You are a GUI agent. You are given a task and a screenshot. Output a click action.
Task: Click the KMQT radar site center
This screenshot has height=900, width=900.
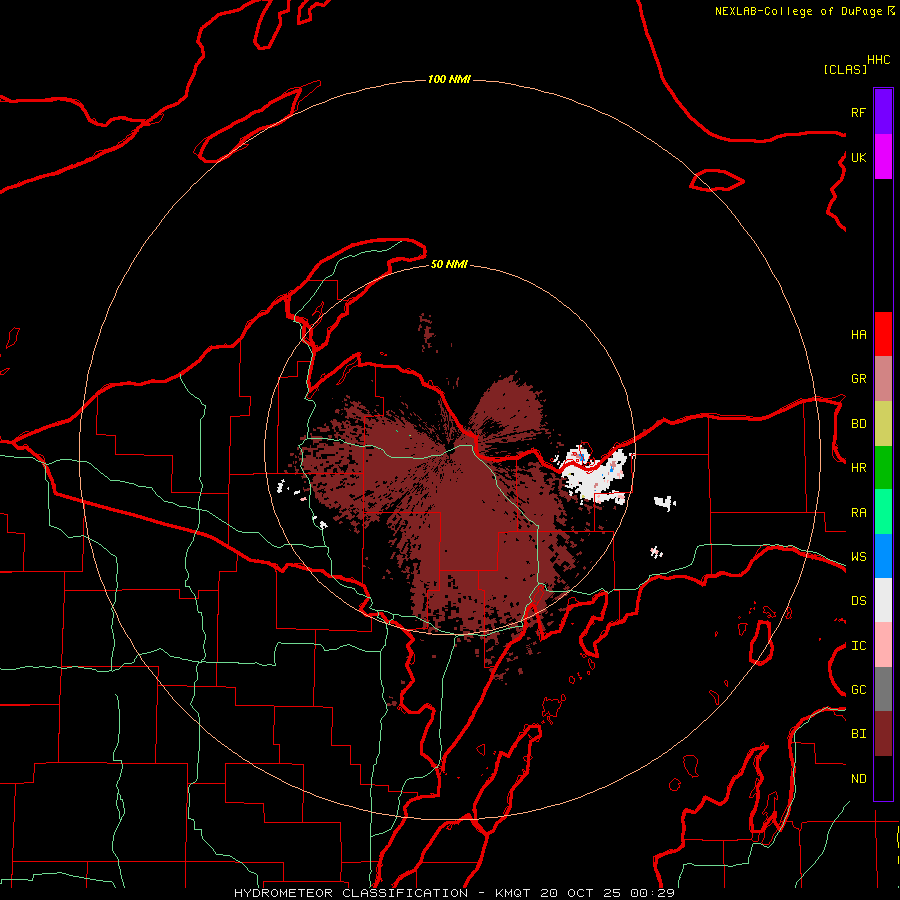(x=450, y=449)
